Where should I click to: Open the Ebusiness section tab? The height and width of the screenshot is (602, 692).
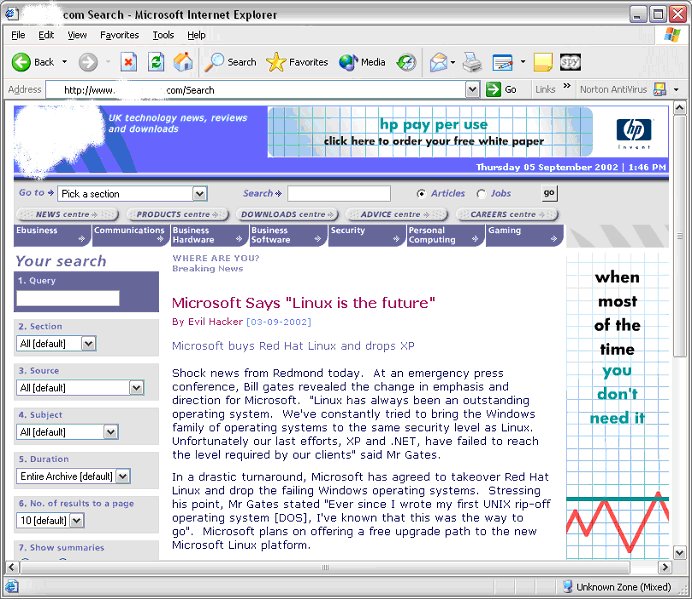point(52,235)
